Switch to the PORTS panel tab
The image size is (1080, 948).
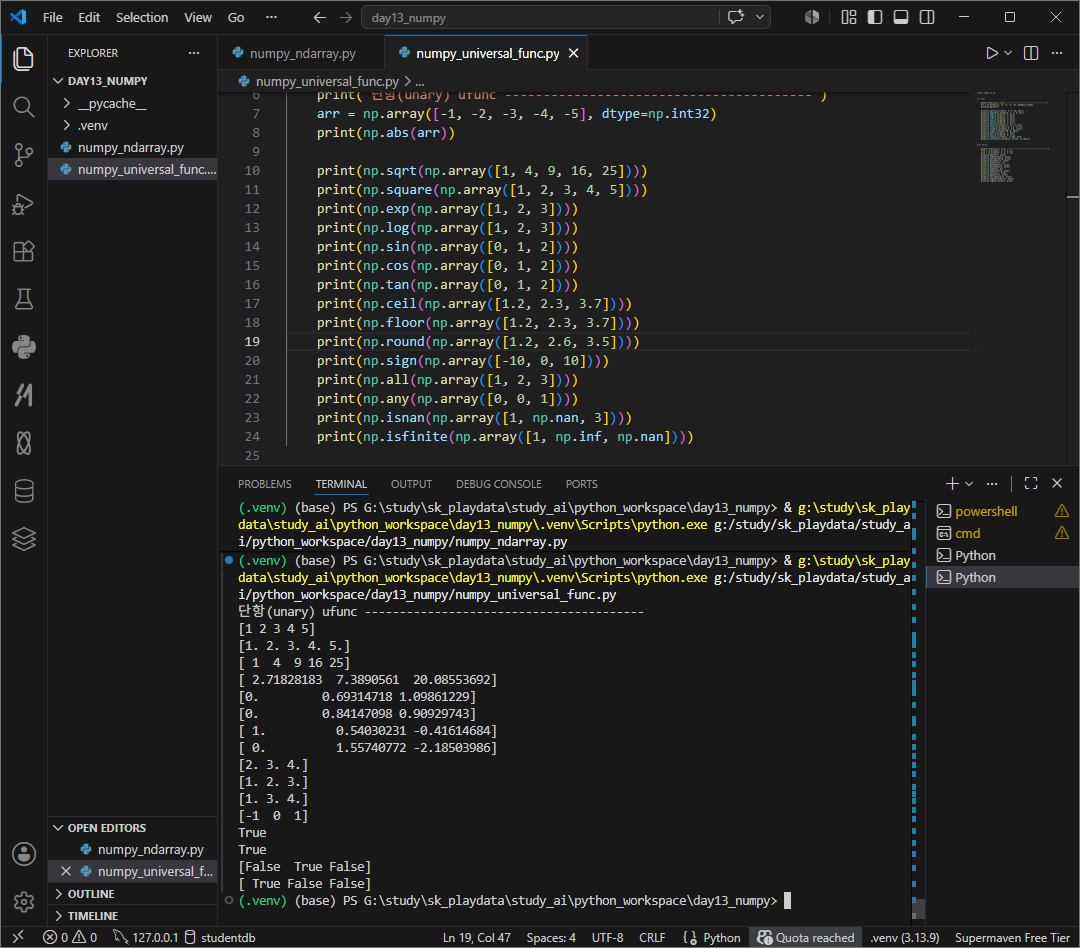(581, 484)
